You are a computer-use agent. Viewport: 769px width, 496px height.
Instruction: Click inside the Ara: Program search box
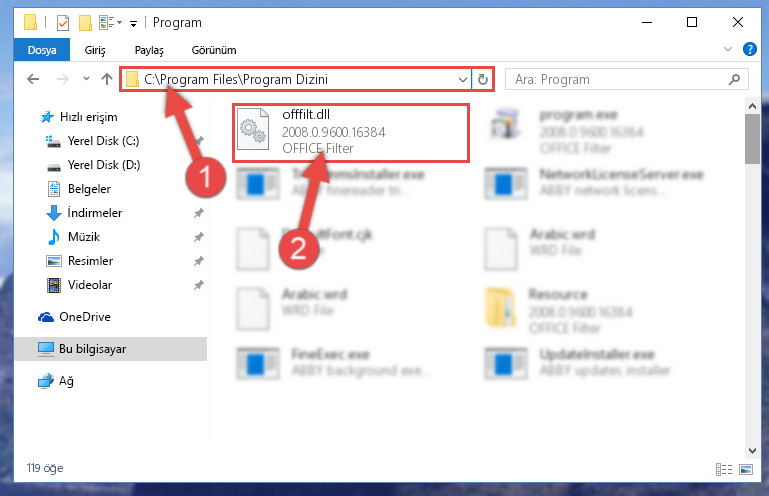617,79
